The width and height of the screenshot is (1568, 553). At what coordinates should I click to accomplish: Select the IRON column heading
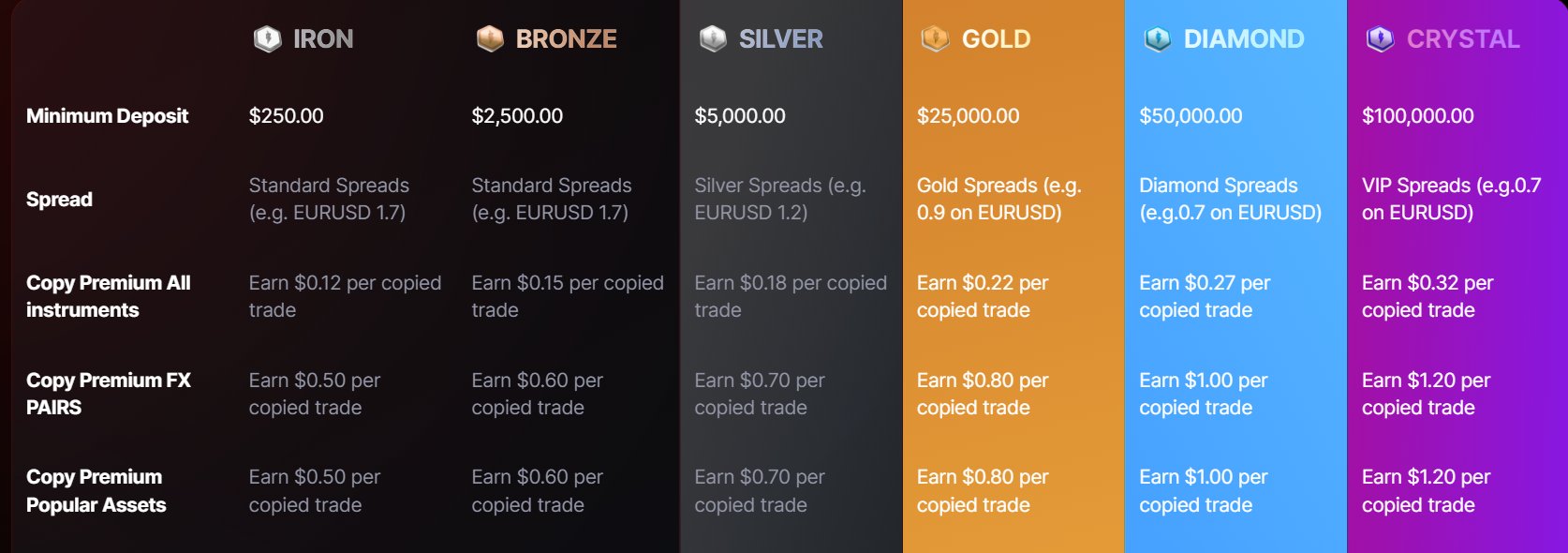click(323, 39)
